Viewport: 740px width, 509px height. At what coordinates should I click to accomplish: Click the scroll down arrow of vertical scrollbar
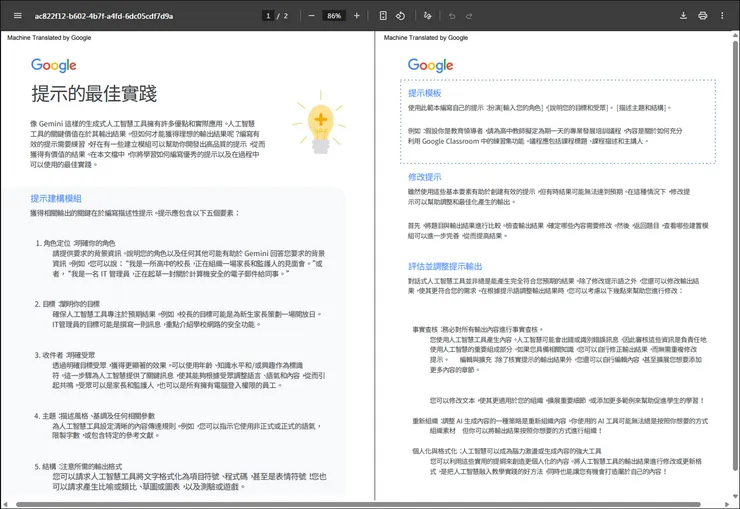pos(735,496)
